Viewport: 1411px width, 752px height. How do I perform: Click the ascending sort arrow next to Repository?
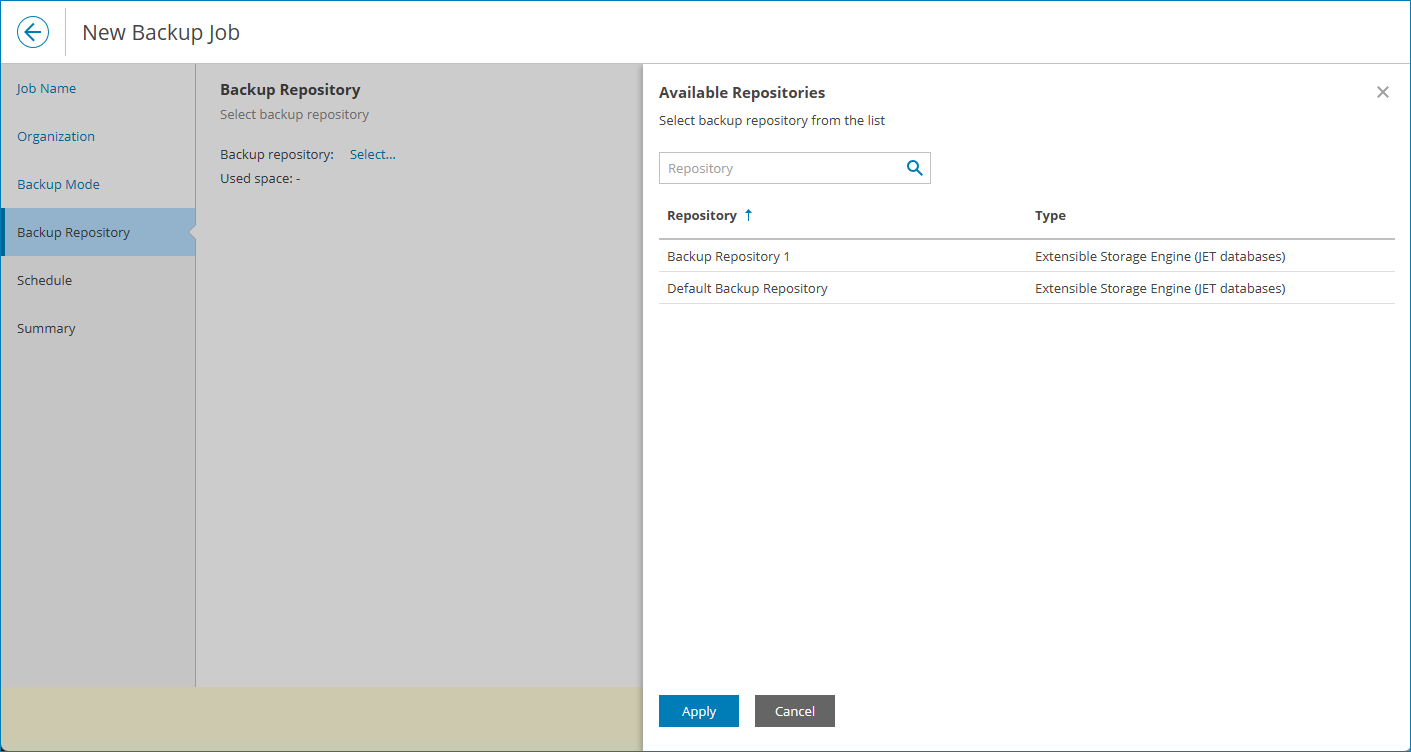(747, 215)
